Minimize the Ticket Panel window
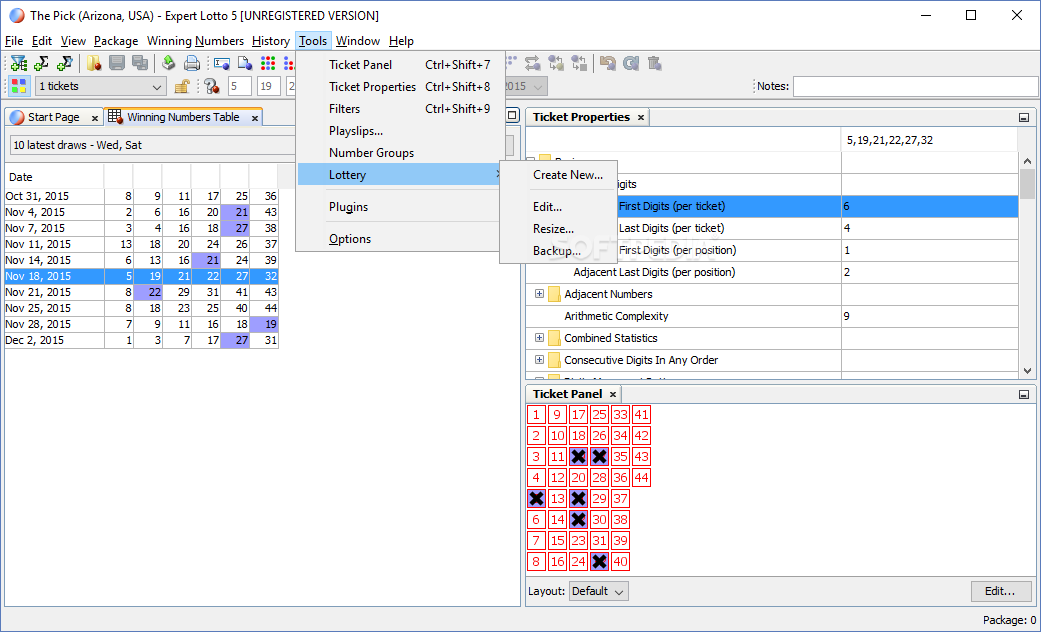This screenshot has height=632, width=1041. 1024,394
